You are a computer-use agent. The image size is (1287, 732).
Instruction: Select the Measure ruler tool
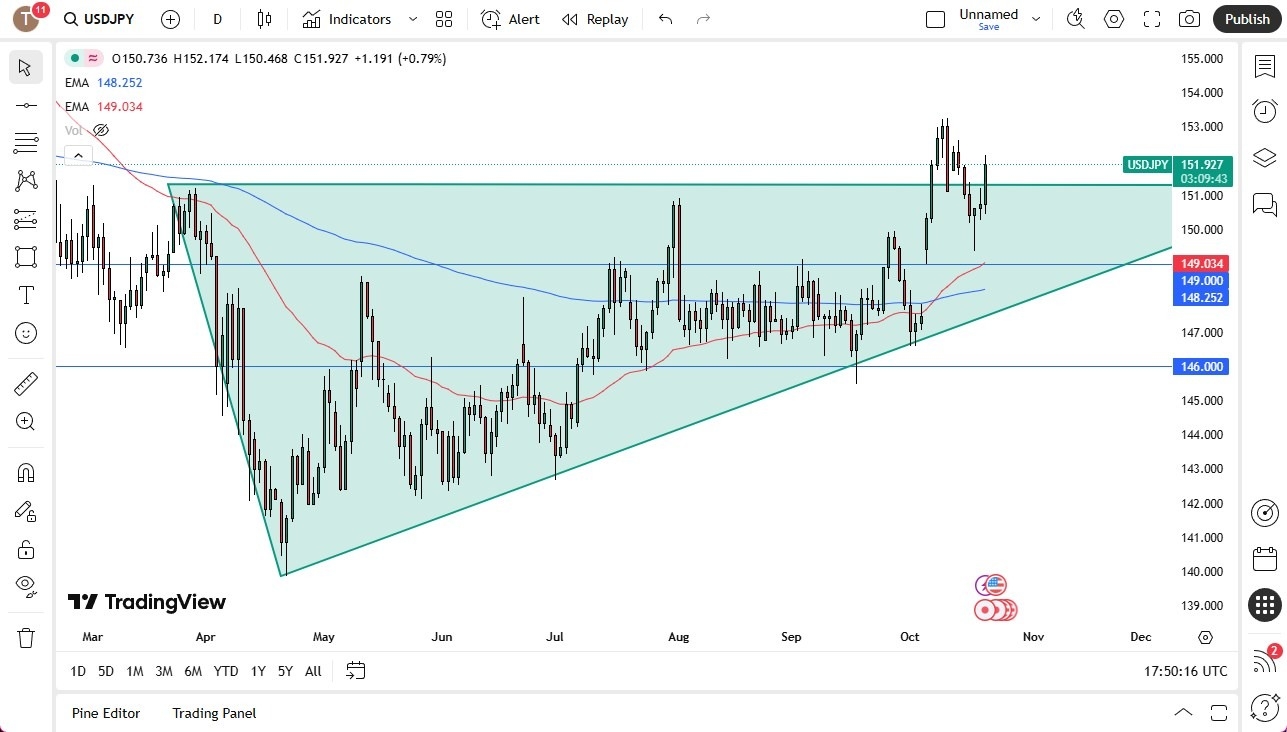click(25, 383)
